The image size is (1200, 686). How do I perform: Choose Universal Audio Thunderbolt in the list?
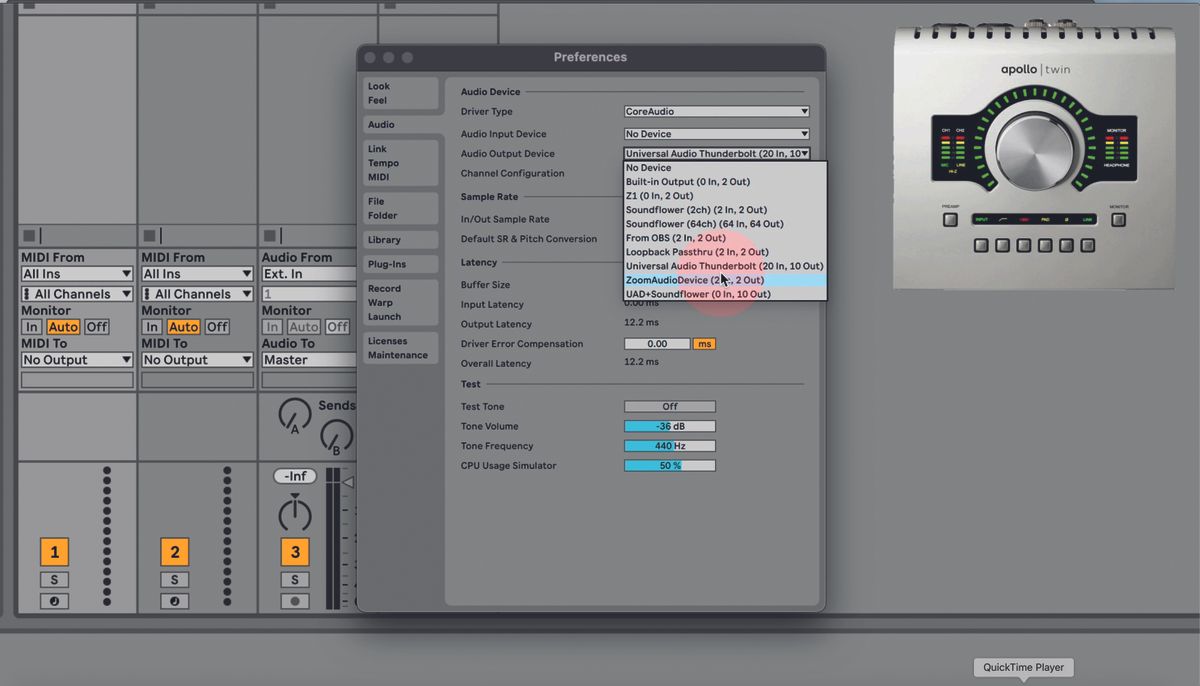point(725,266)
